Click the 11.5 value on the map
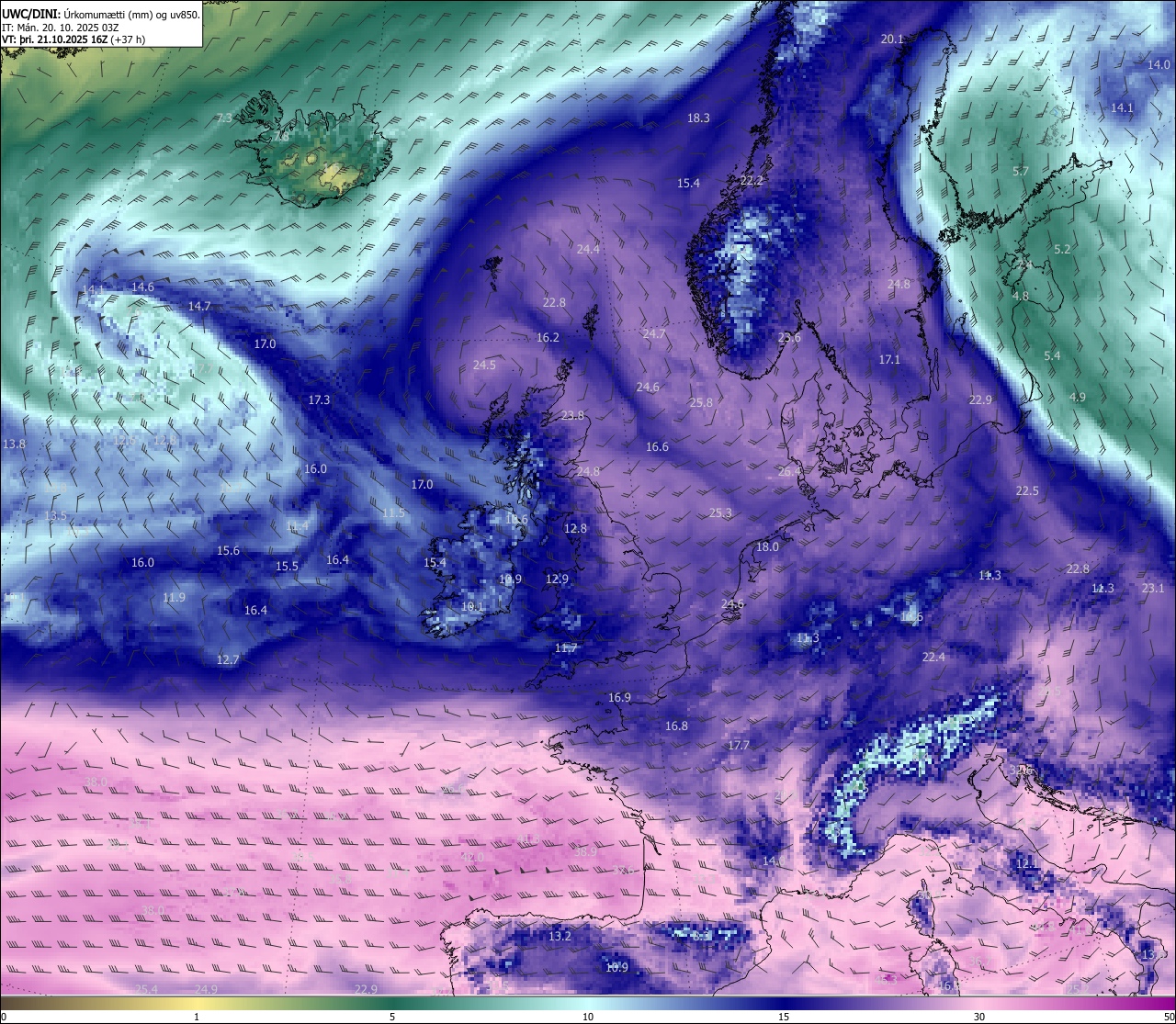The width and height of the screenshot is (1176, 1024). 393,512
